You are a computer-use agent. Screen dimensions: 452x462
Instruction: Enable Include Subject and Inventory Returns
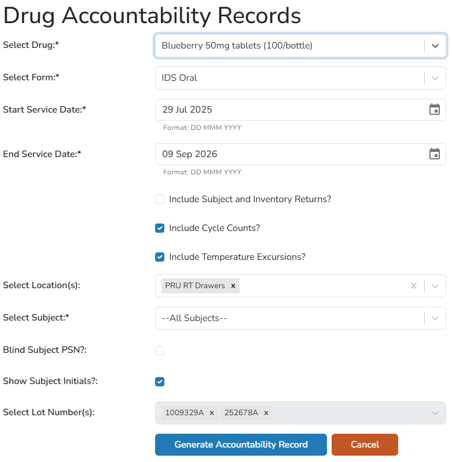(x=160, y=199)
